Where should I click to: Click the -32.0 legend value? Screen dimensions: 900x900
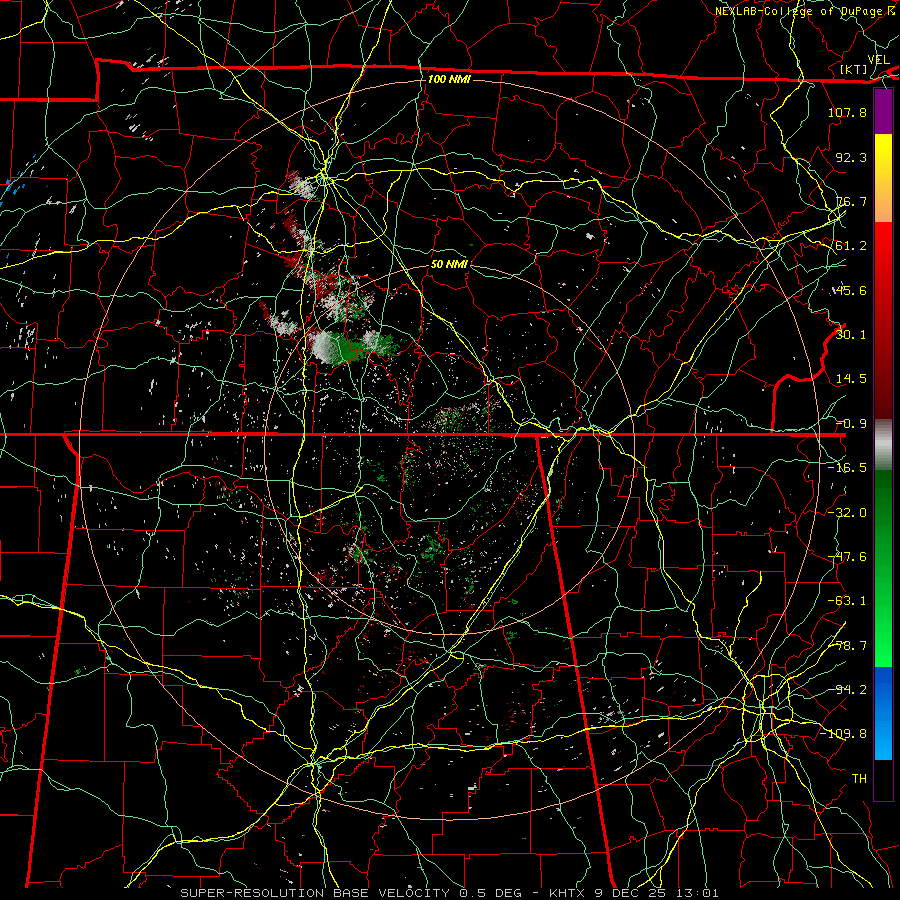click(847, 513)
